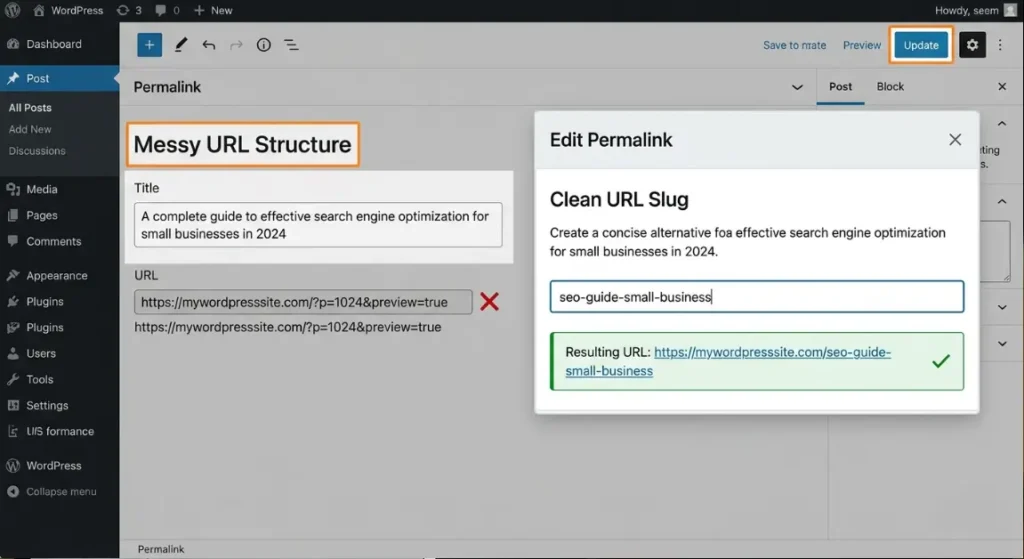Open document details info icon
Viewport: 1024px width, 559px height.
click(x=263, y=45)
